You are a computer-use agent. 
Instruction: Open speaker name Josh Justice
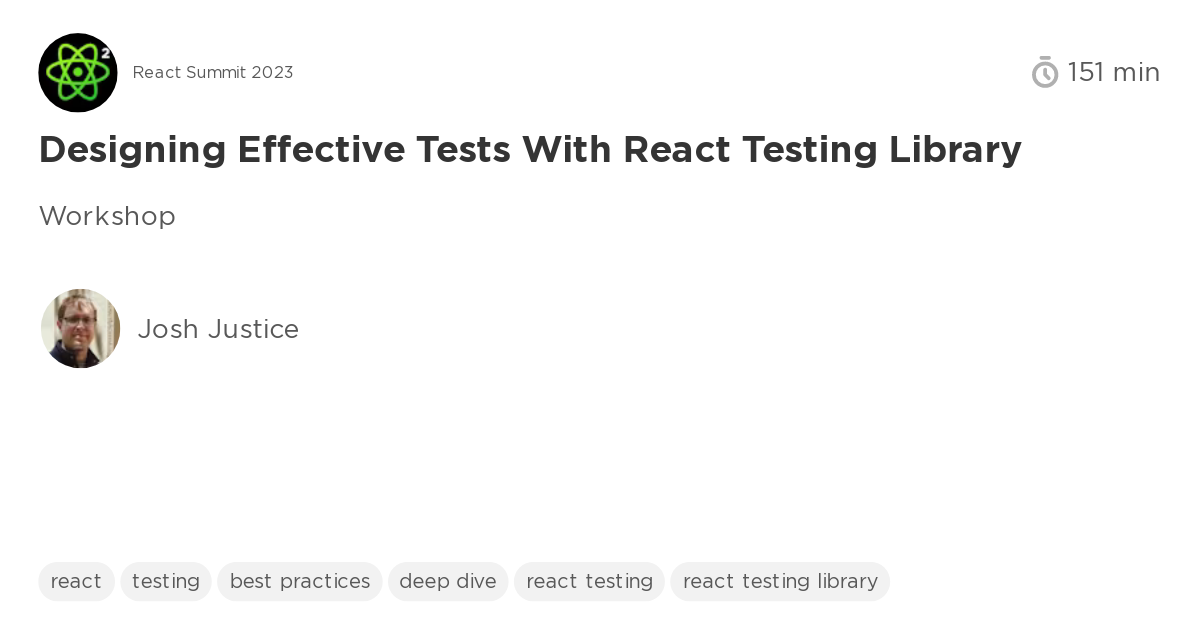click(218, 329)
